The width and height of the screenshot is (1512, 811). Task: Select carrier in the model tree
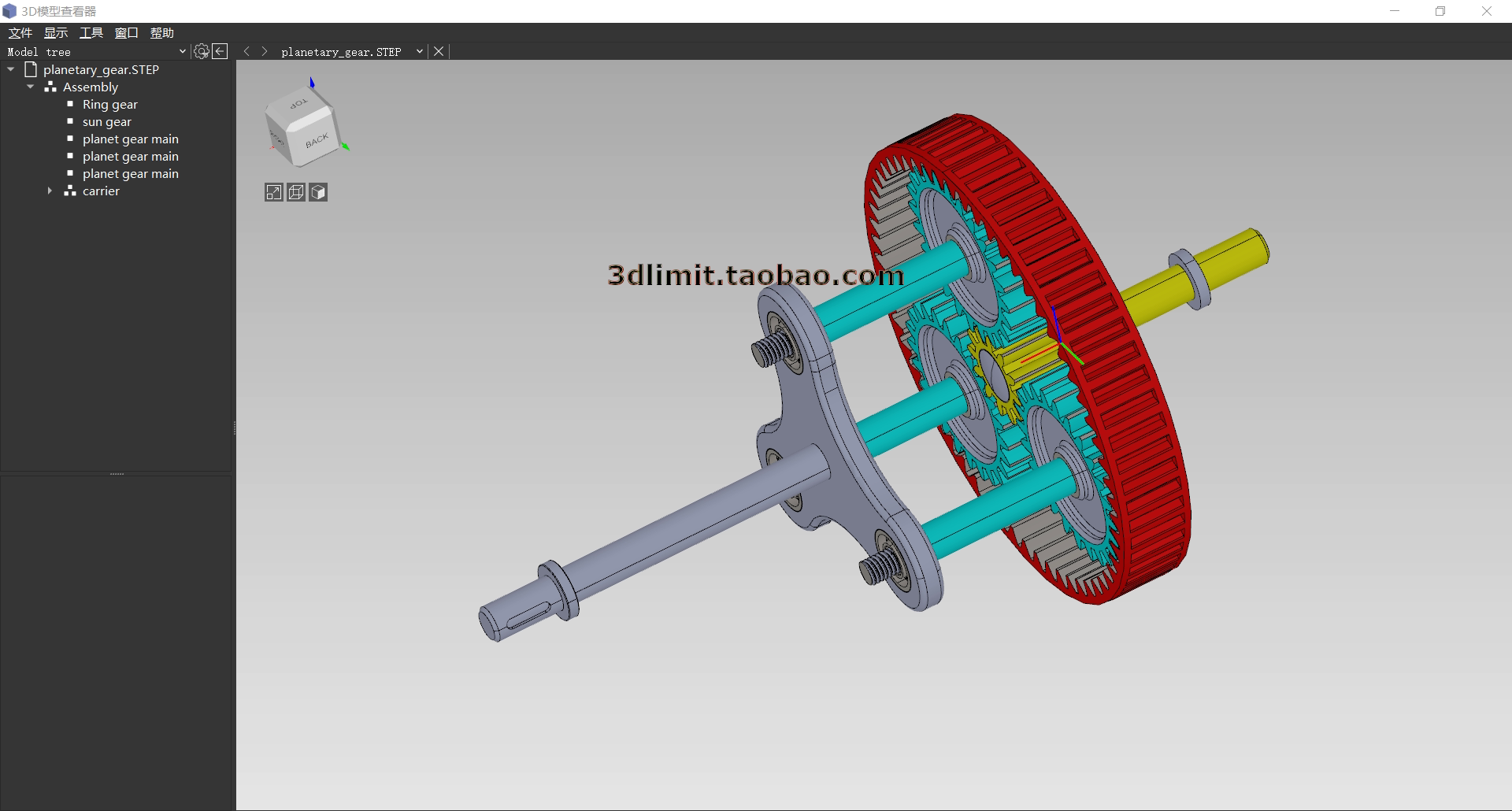click(101, 191)
